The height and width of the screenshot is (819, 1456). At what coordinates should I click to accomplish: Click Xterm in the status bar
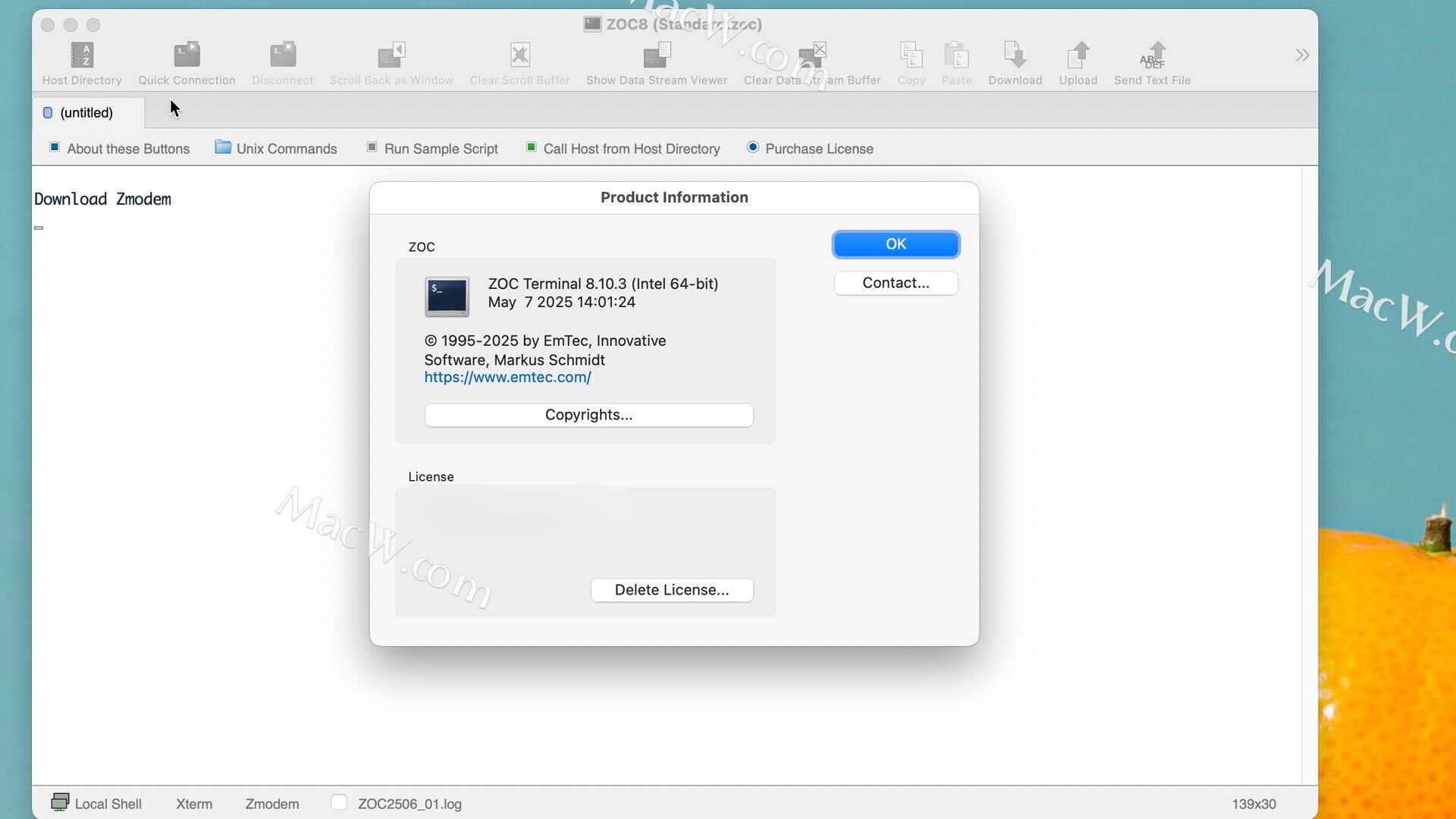(x=194, y=804)
